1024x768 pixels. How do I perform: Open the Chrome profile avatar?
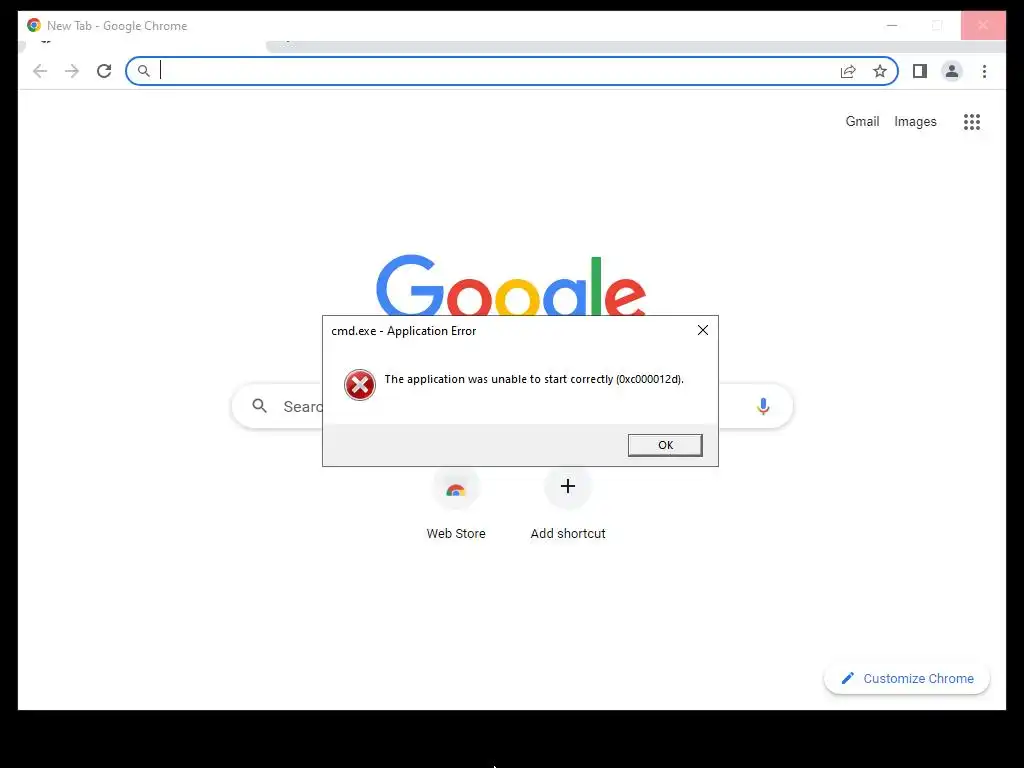click(952, 71)
